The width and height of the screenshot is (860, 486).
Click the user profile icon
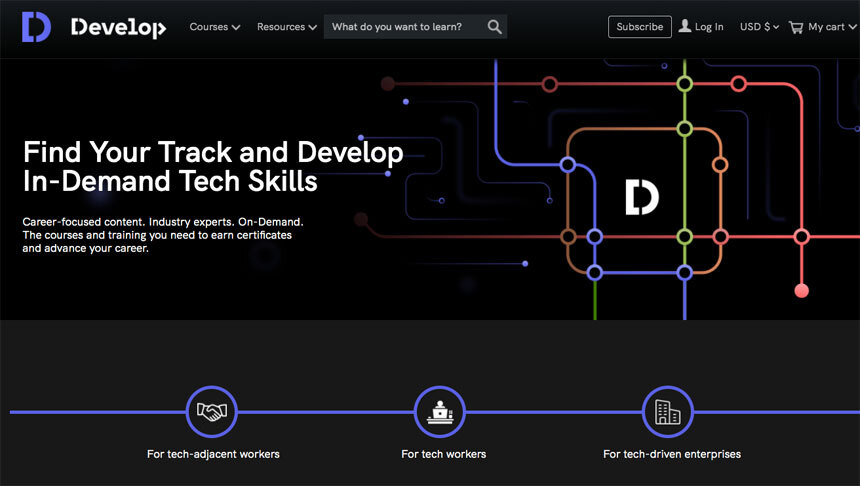click(685, 27)
